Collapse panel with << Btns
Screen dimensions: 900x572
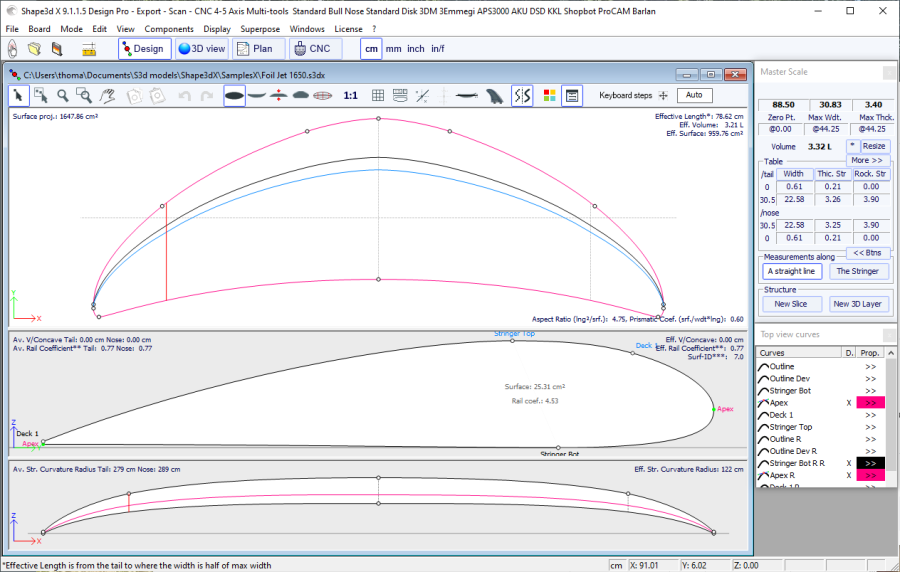[866, 253]
